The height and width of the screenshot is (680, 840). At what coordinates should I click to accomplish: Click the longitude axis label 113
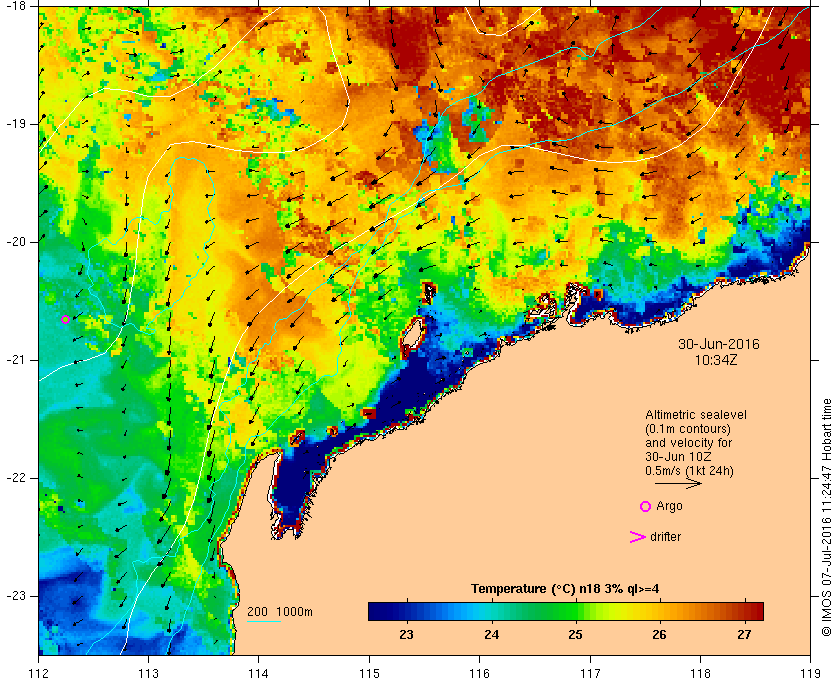[148, 673]
